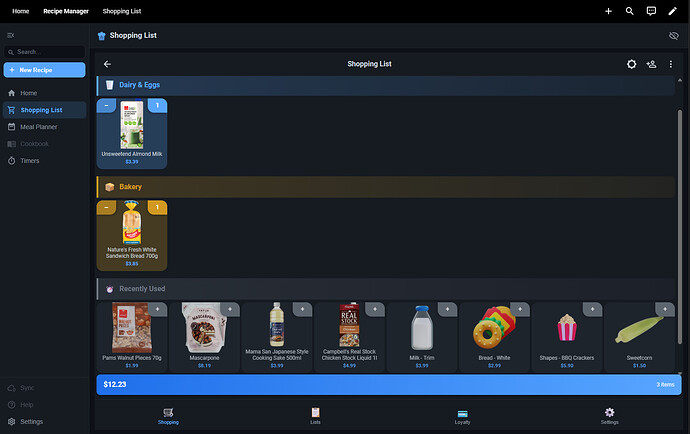Click the Mascarpone product thumbnail
Screen dimensions: 690x434
point(204,327)
